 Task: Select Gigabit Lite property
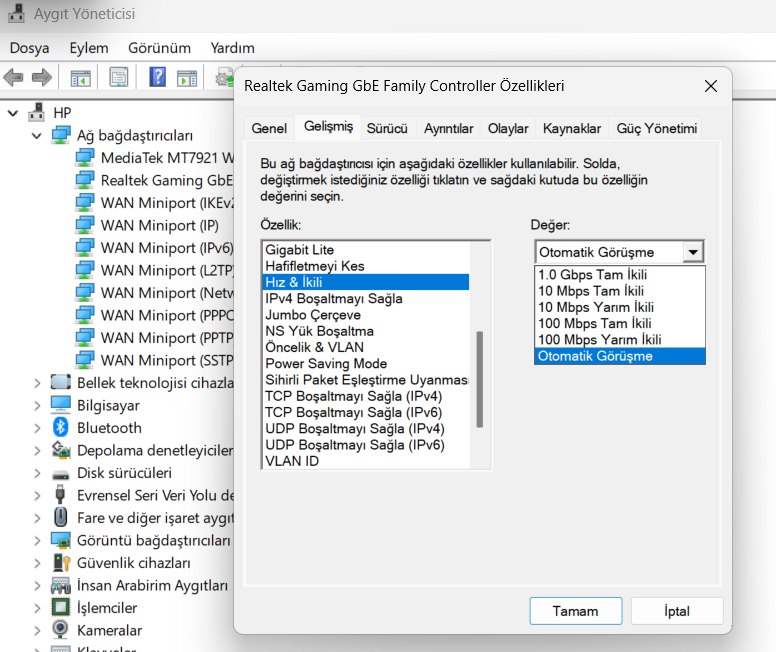coord(366,250)
